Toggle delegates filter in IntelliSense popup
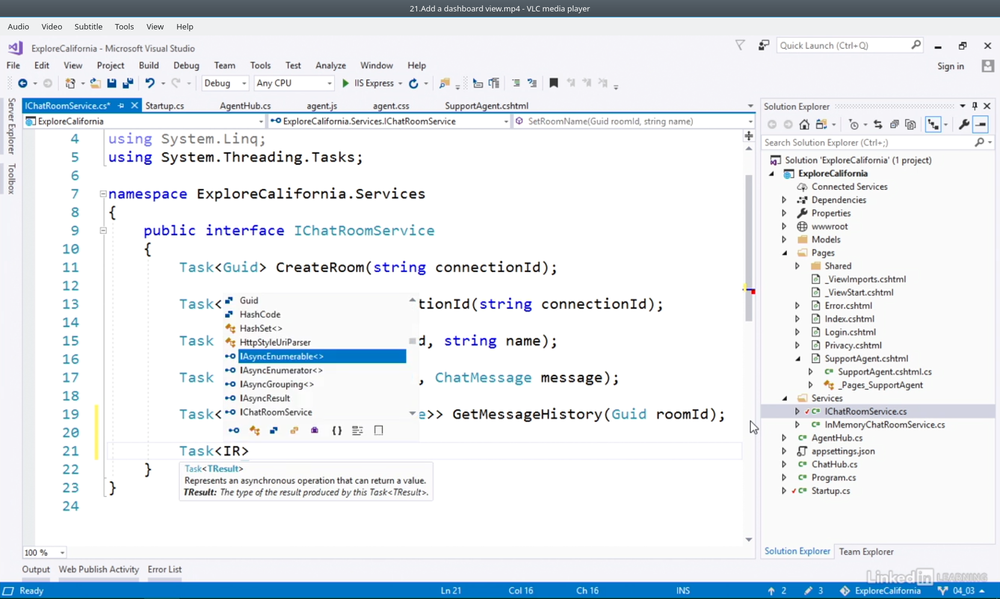Screen dimensions: 1000x599 314,431
